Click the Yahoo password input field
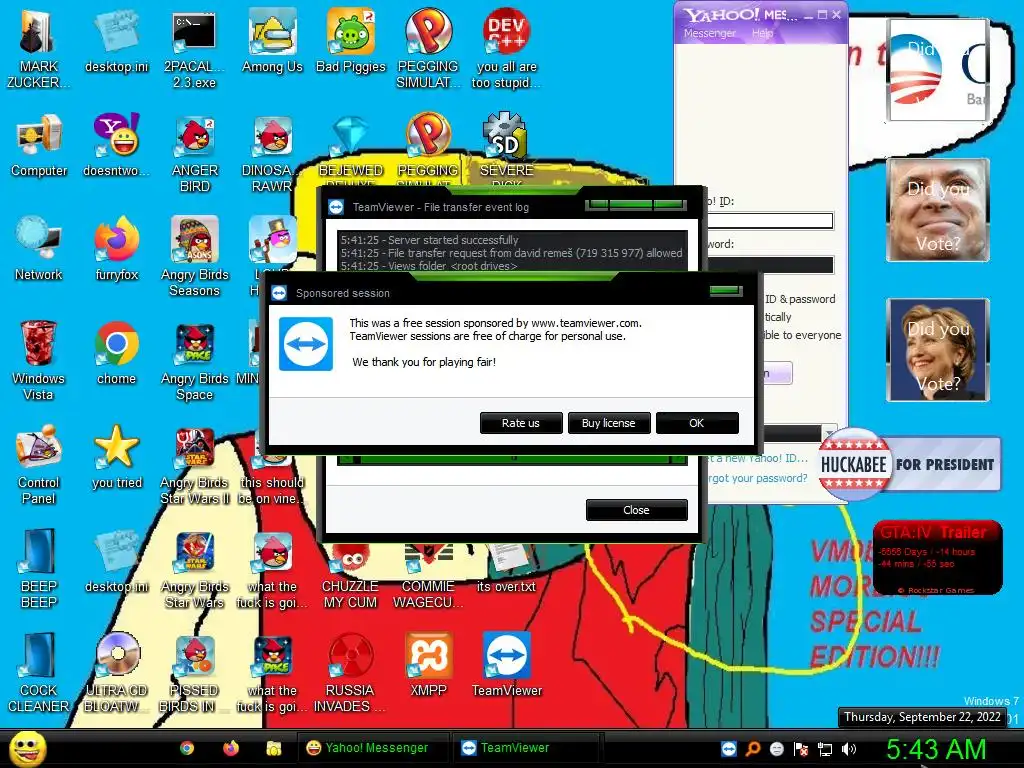 click(769, 264)
